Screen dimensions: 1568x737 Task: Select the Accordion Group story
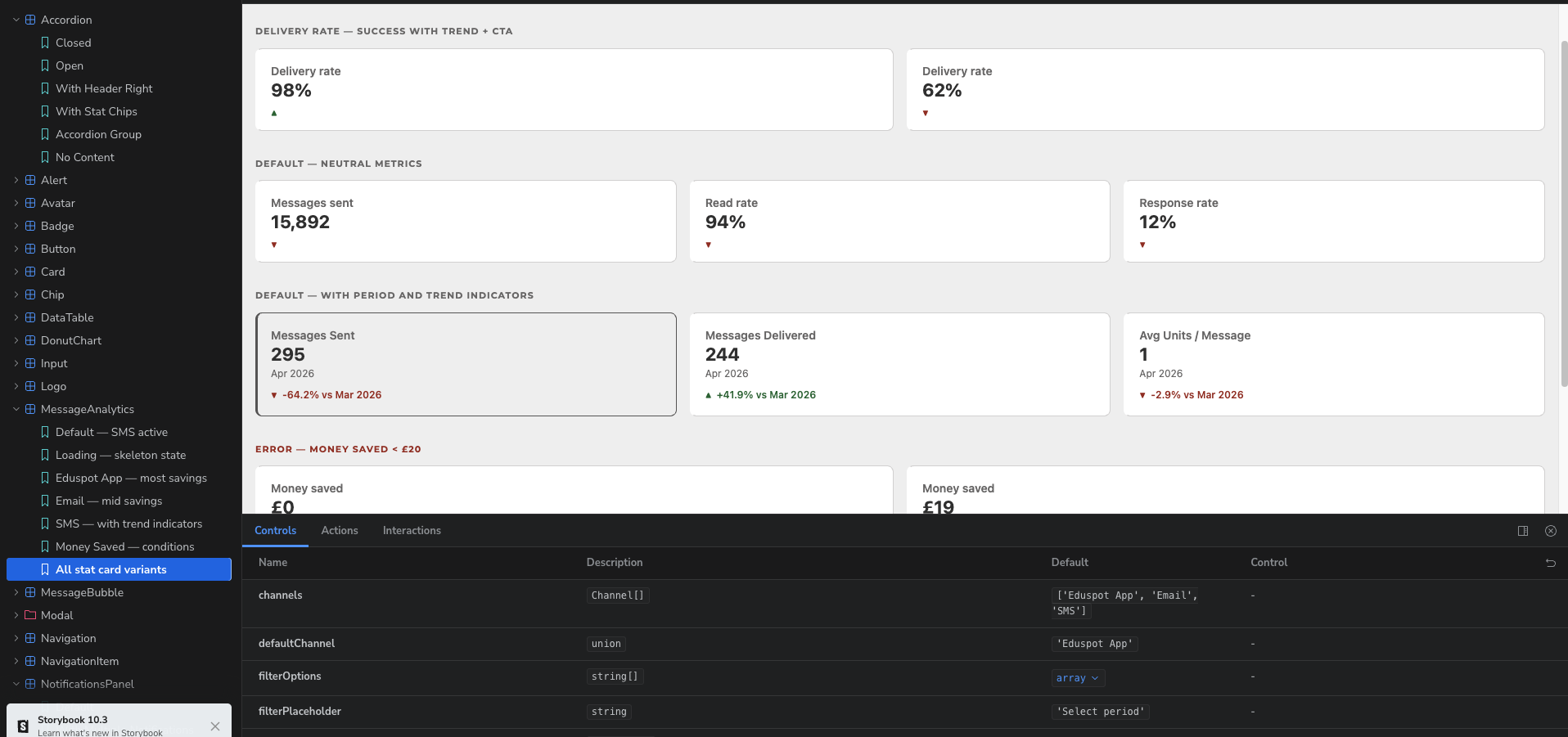pos(98,134)
